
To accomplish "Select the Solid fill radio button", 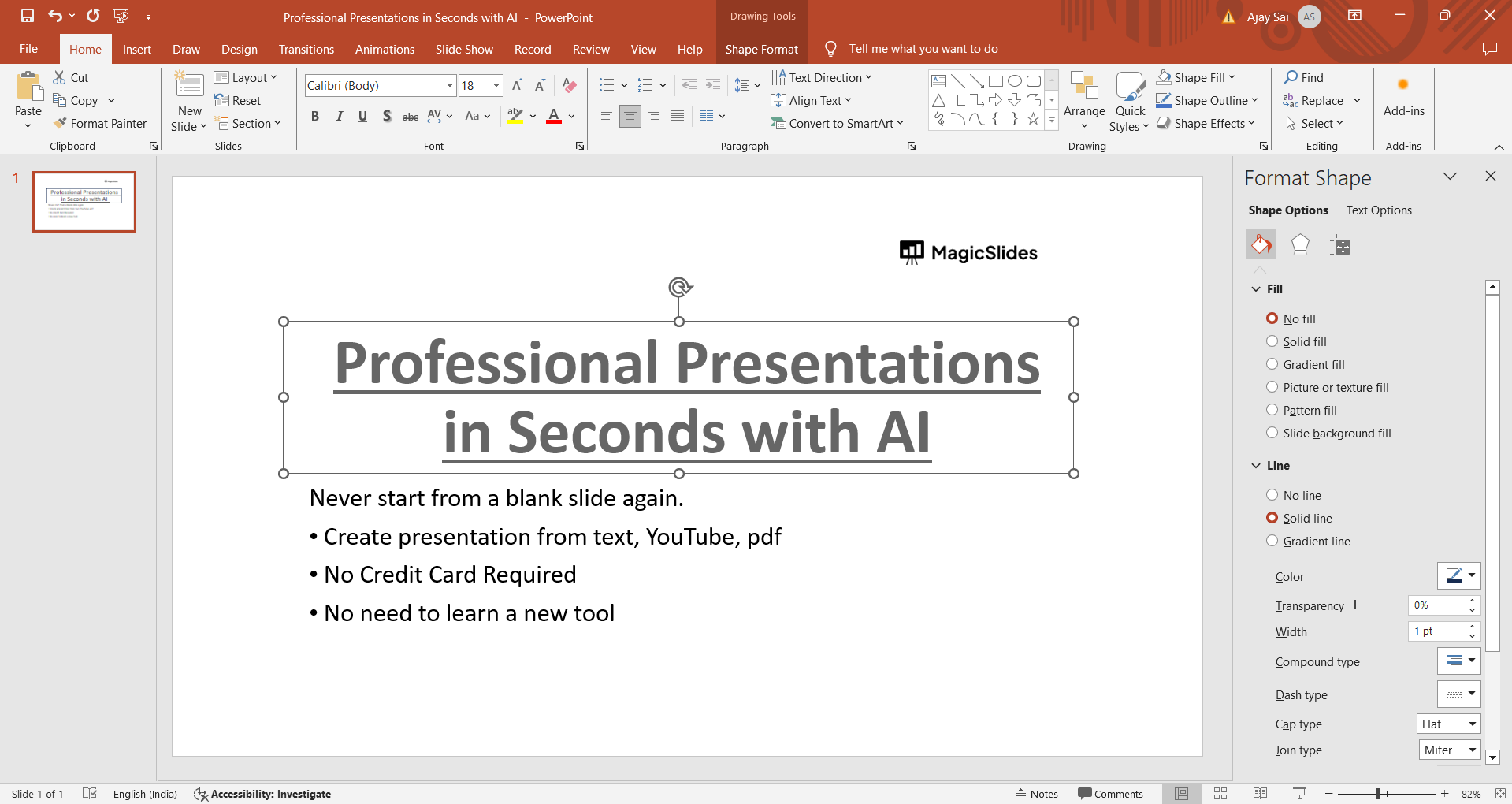I will 1272,341.
